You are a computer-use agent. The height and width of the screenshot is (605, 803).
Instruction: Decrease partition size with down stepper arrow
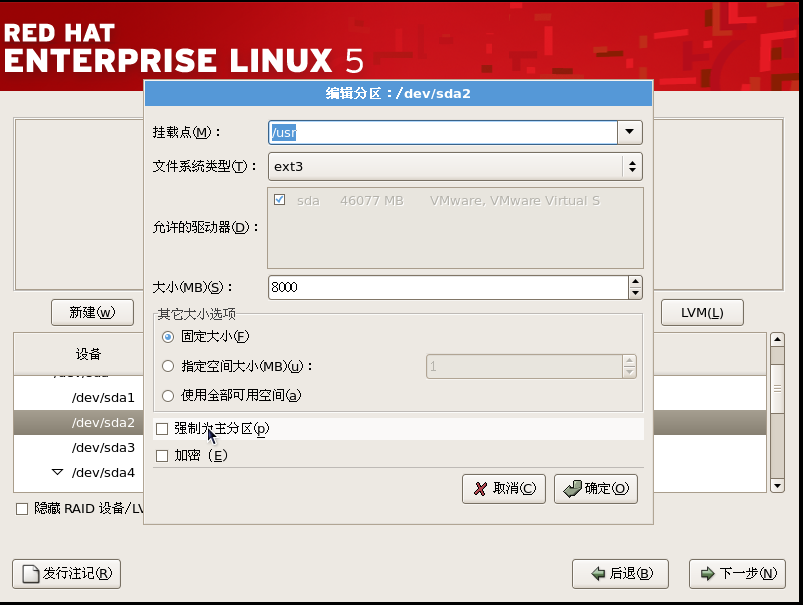pyautogui.click(x=635, y=293)
